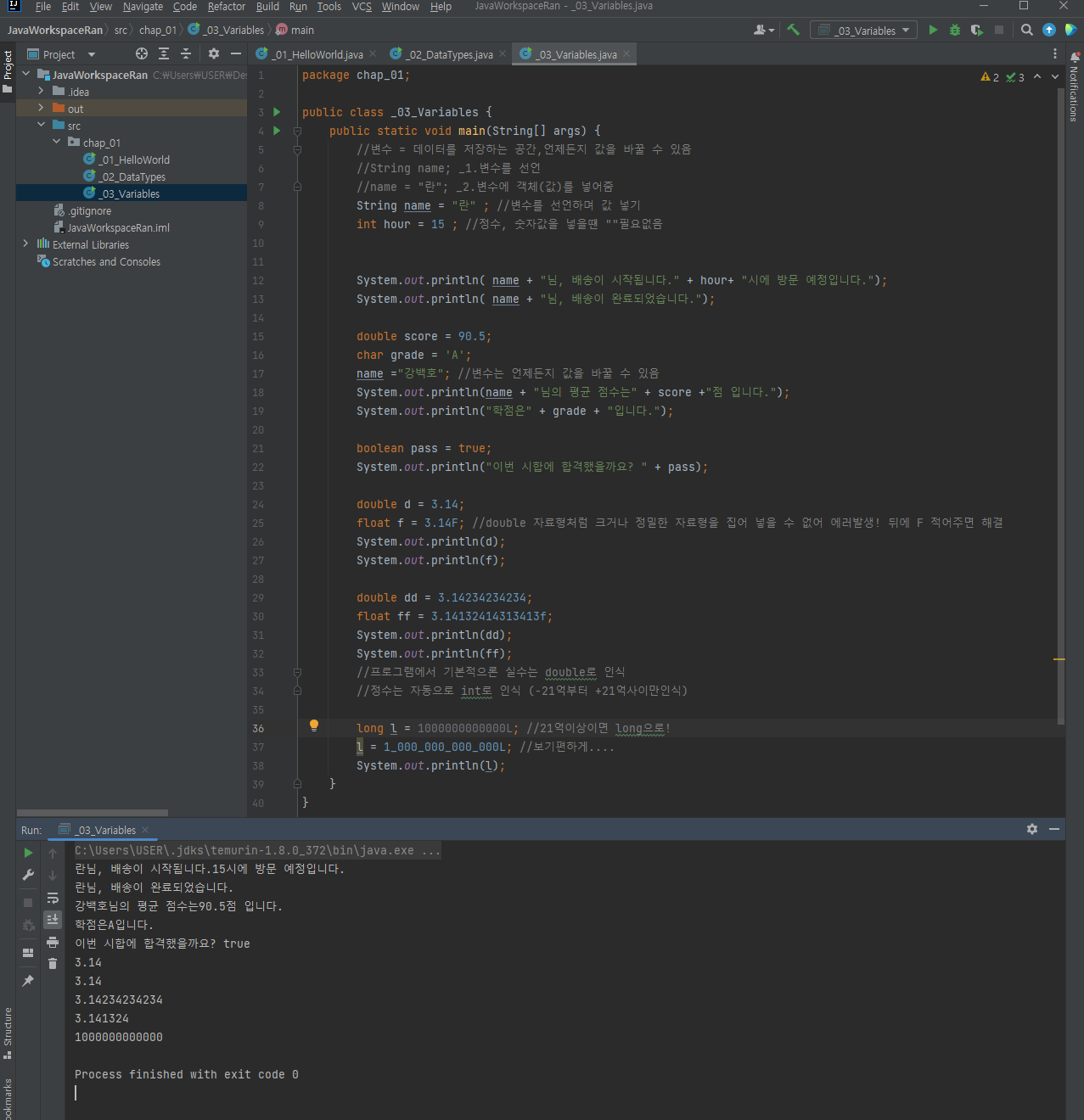Click the chap_01 breadcrumb
1084x1120 pixels.
tap(158, 30)
